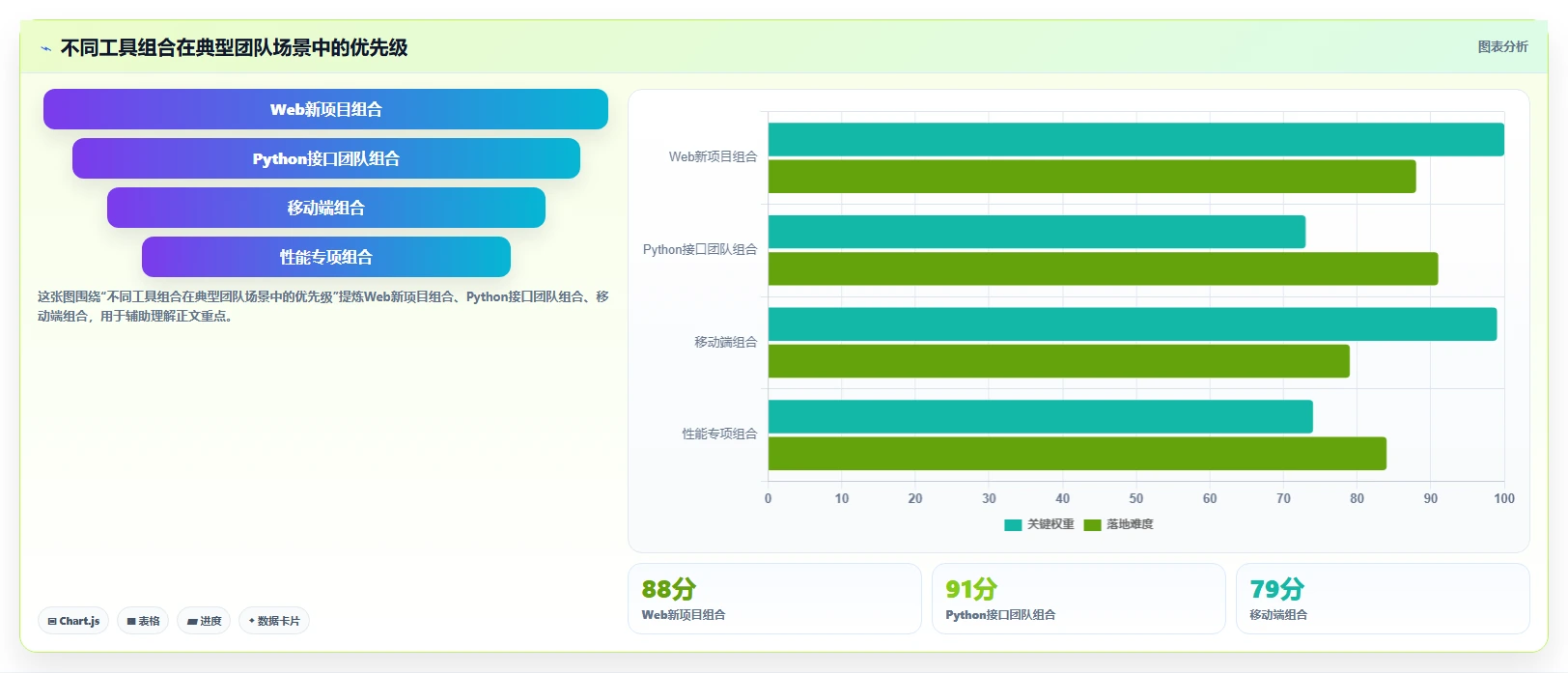The width and height of the screenshot is (1568, 673).
Task: Select the Python接口团队组合 funnel bar
Action: [325, 158]
